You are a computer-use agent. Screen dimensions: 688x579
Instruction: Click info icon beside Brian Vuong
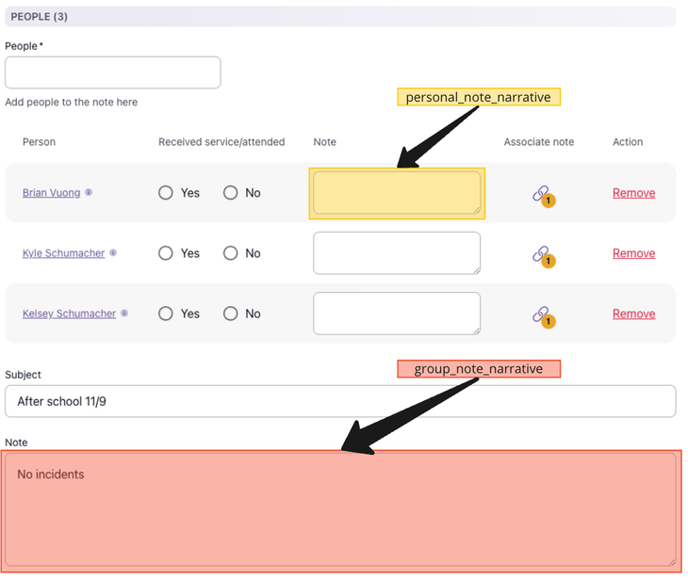tap(89, 193)
